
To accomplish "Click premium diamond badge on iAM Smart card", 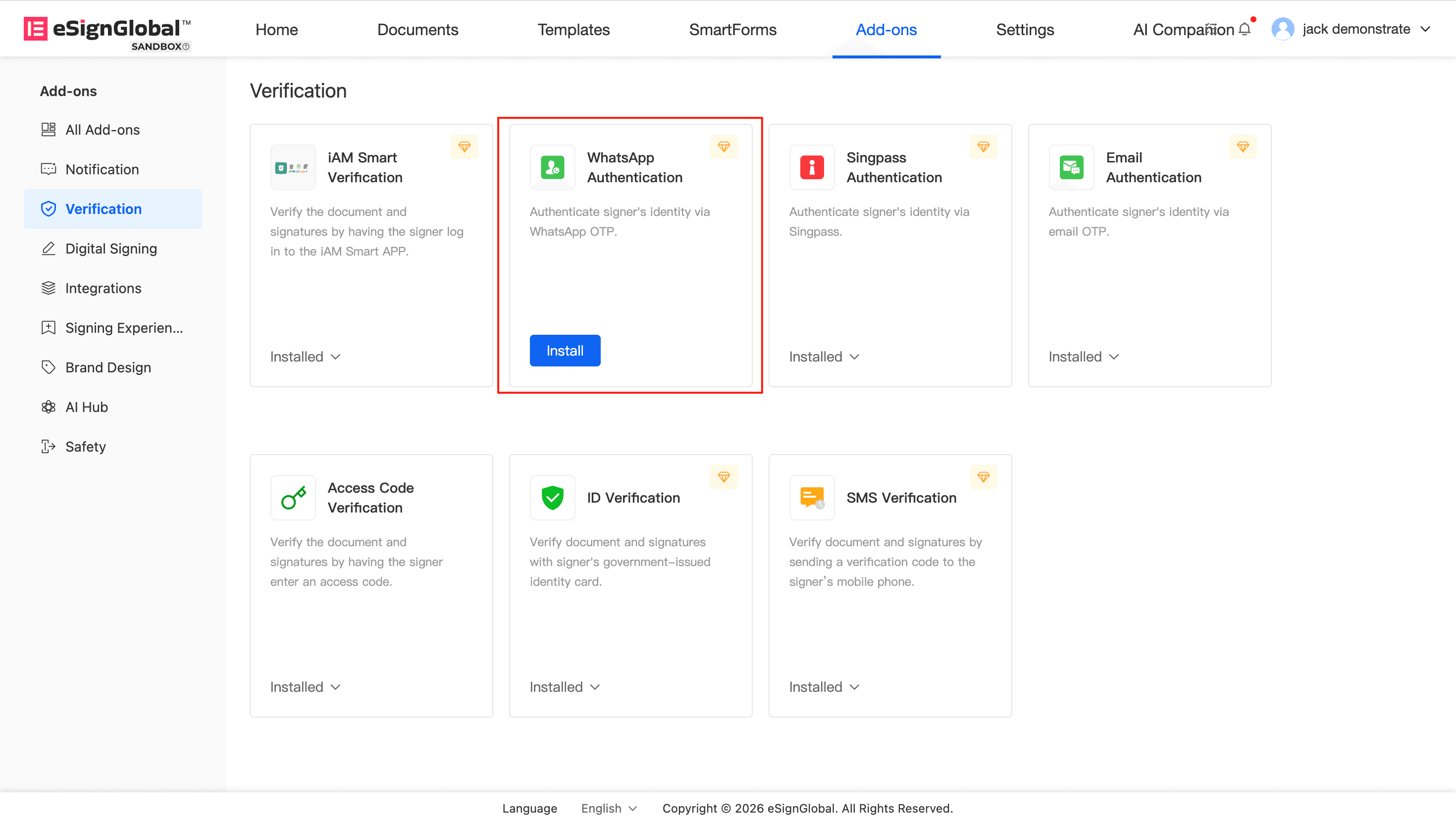I will tap(464, 147).
